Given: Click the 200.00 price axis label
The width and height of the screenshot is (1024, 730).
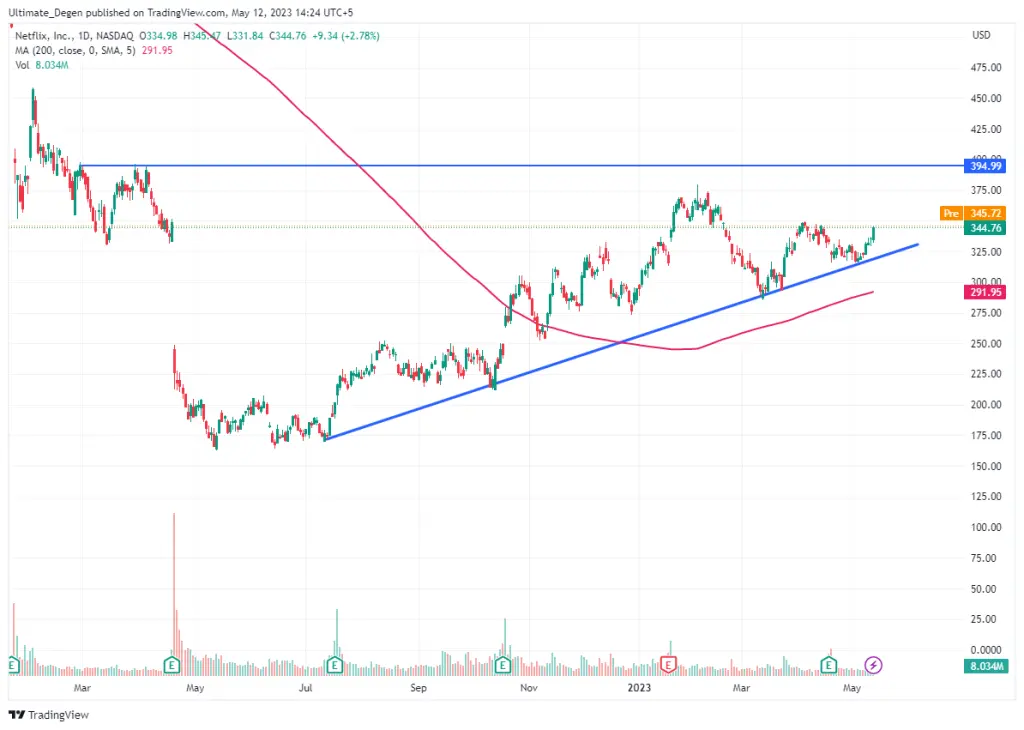Looking at the screenshot, I should coord(985,404).
